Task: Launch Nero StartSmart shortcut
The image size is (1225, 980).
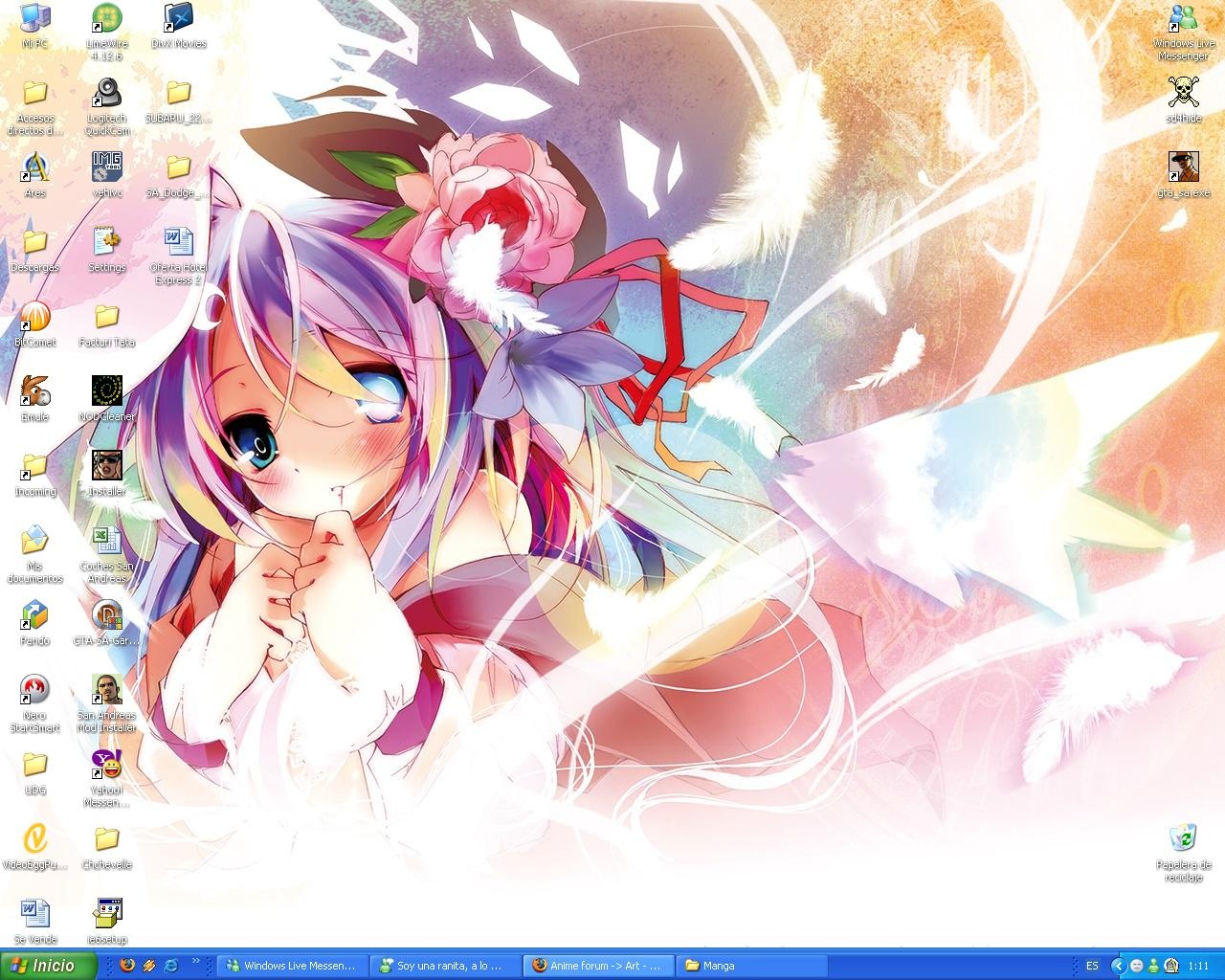Action: pyautogui.click(x=34, y=705)
